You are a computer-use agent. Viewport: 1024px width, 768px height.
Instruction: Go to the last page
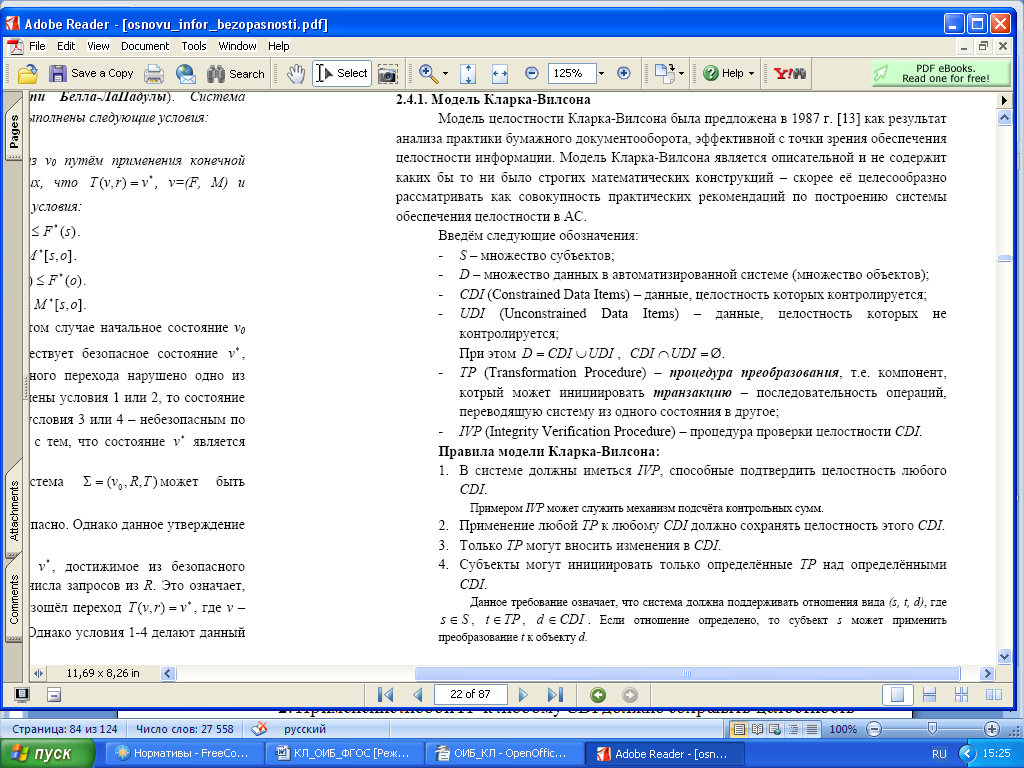coord(555,694)
